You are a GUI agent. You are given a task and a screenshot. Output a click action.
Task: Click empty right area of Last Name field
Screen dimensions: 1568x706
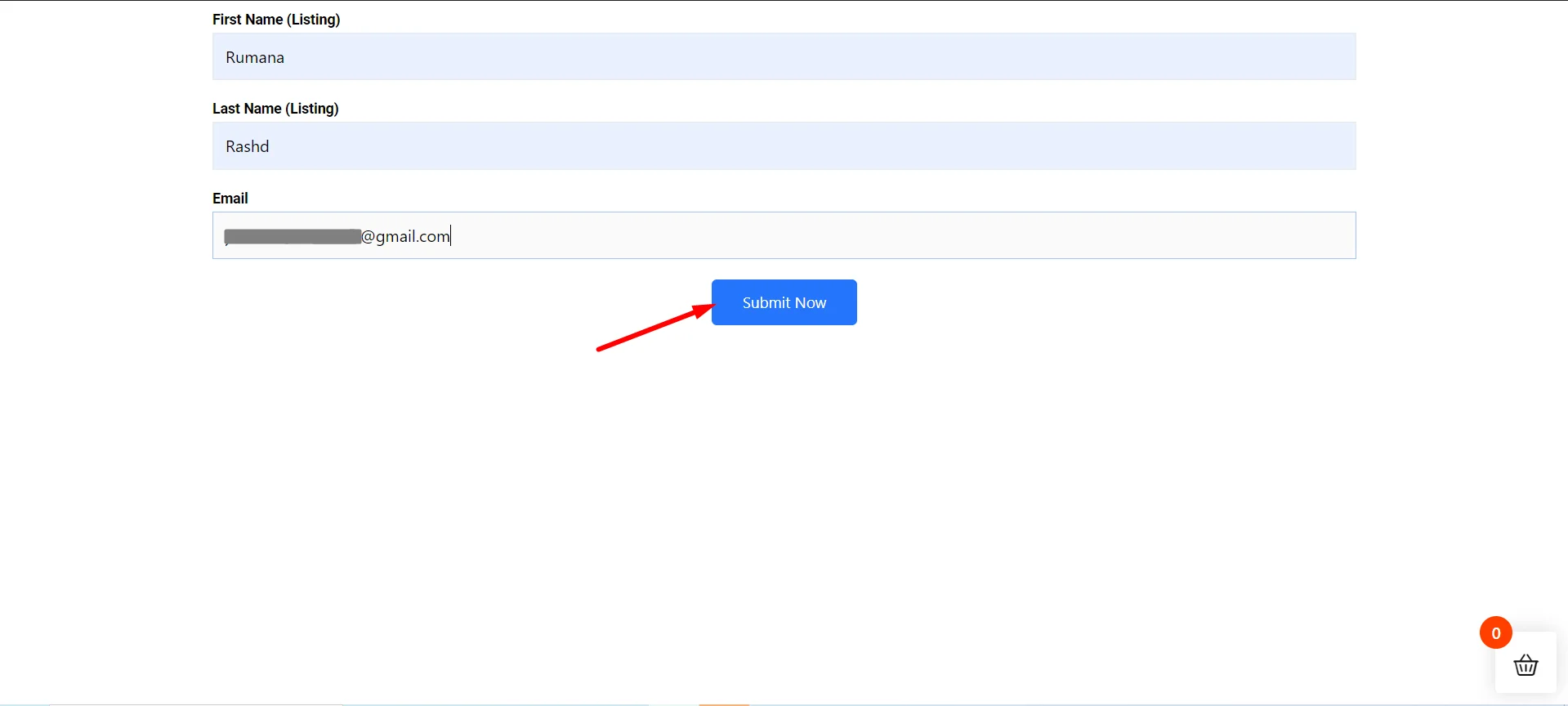pyautogui.click(x=981, y=146)
